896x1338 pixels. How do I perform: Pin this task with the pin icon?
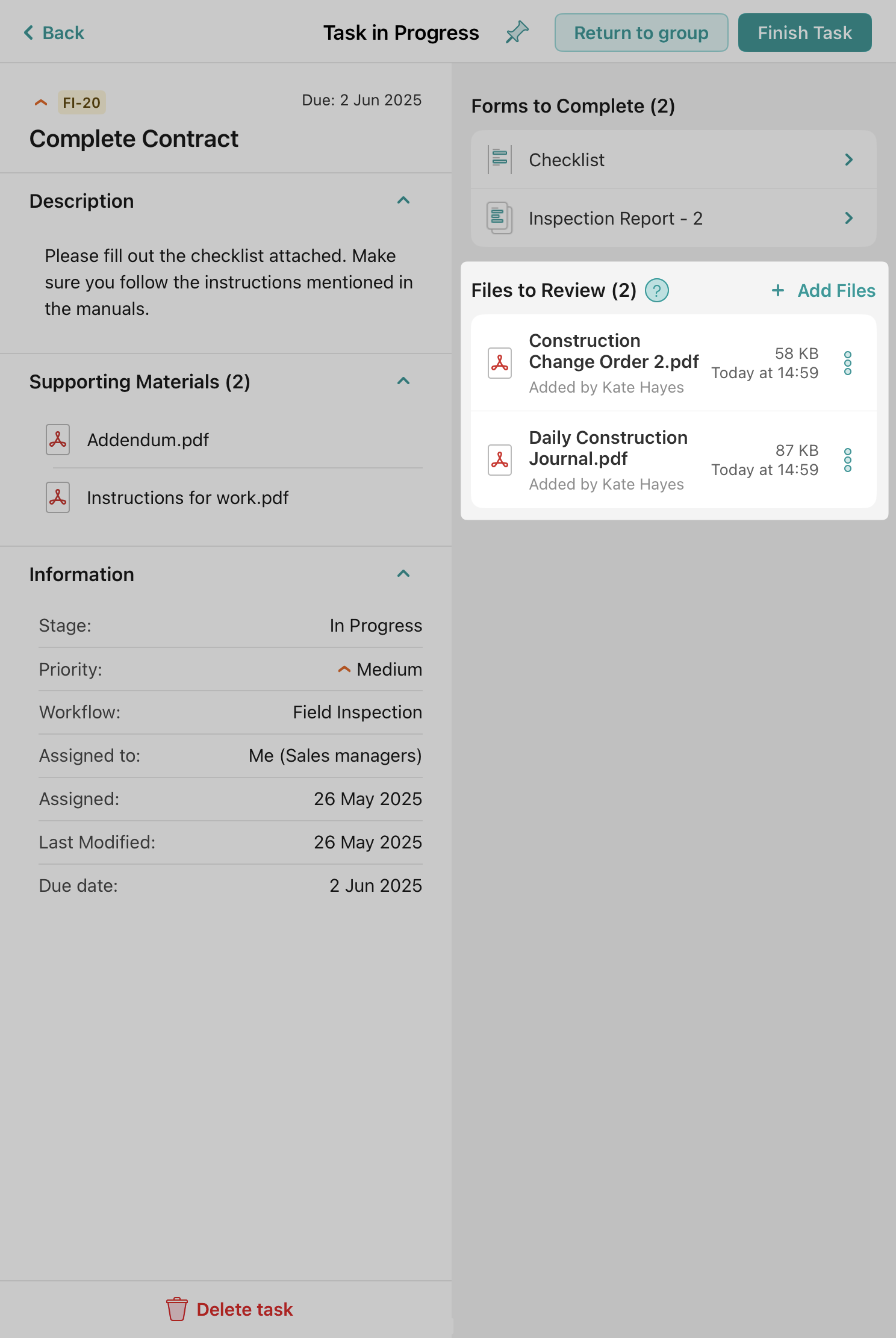point(517,33)
